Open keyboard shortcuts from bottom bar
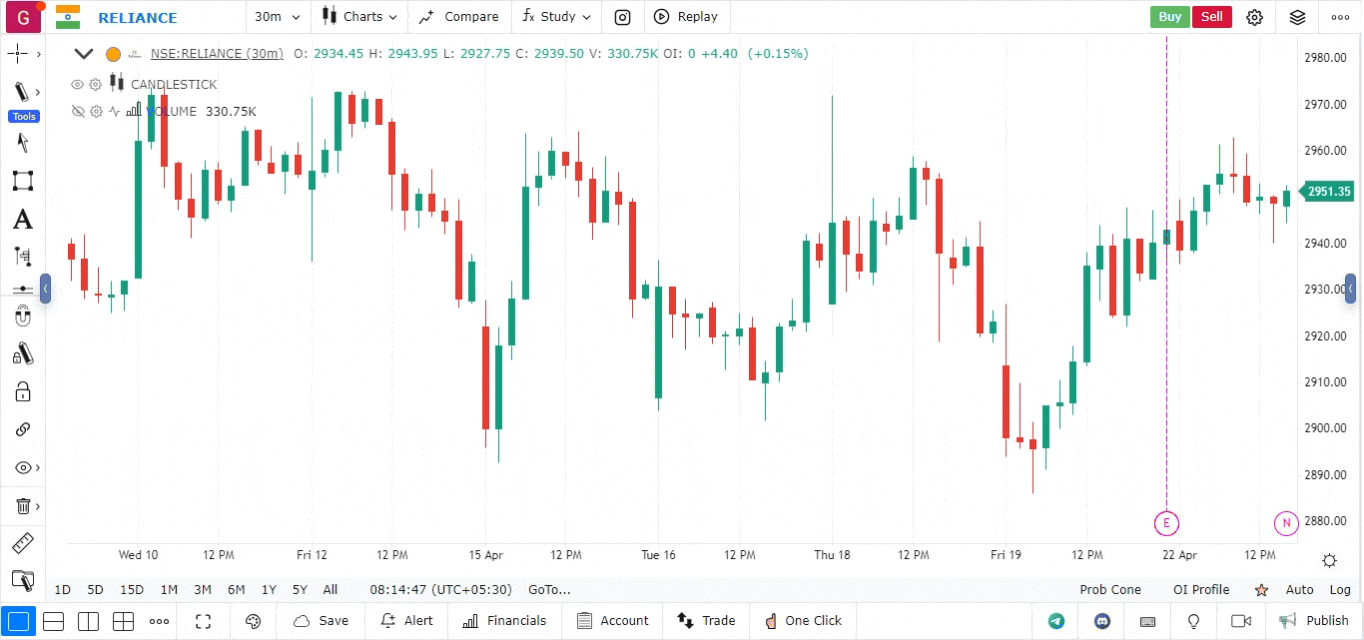 point(1147,621)
